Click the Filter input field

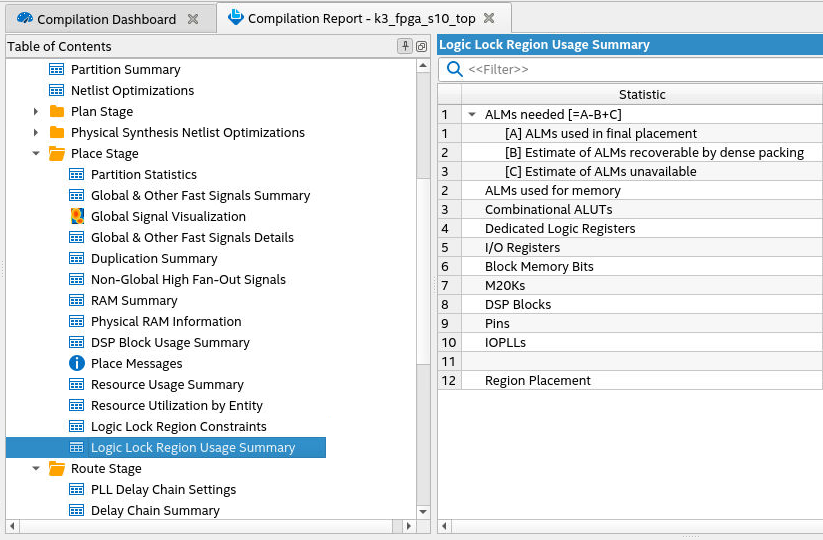pyautogui.click(x=640, y=69)
